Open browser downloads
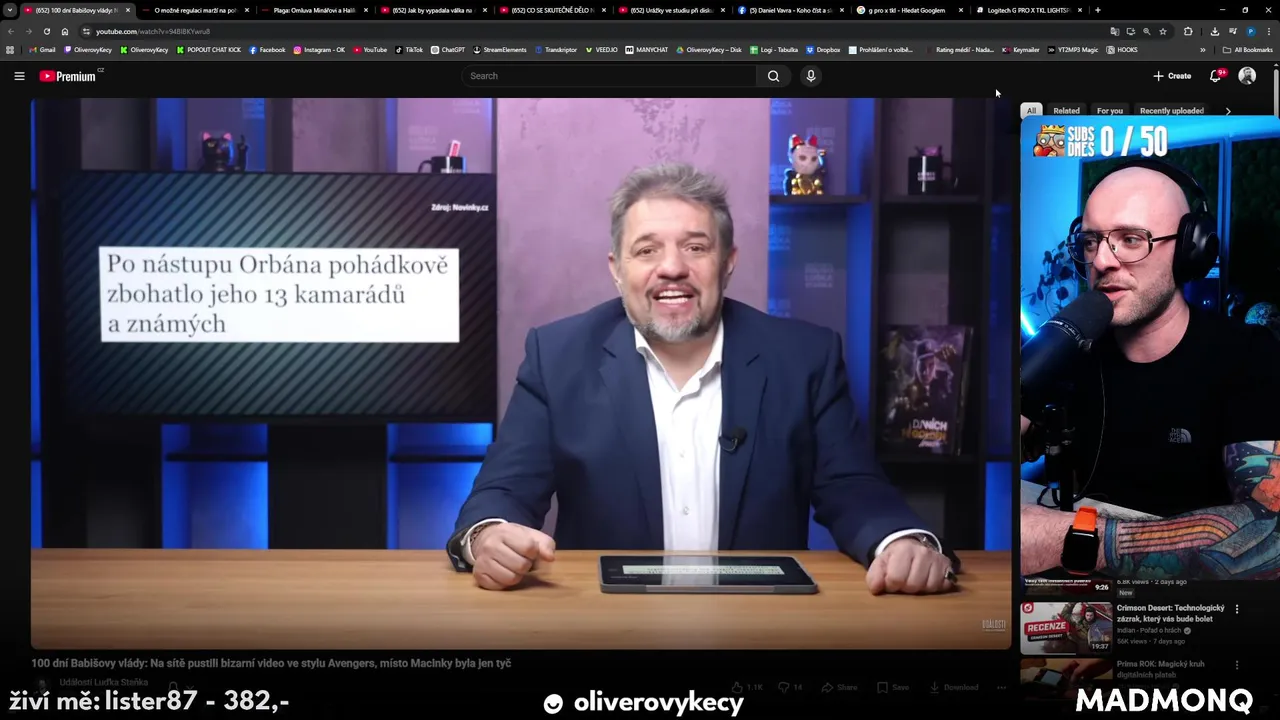The height and width of the screenshot is (720, 1280). point(1214,31)
